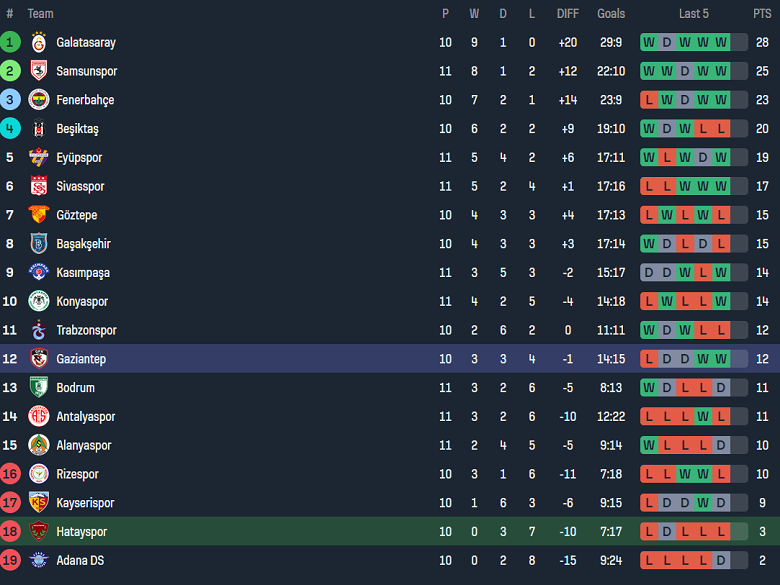
Task: Click the rank 1 position badge
Action: click(10, 43)
